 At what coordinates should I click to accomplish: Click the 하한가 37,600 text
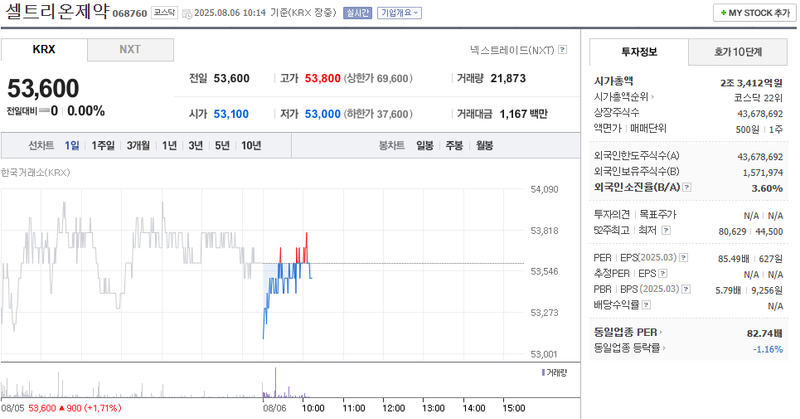[x=378, y=114]
